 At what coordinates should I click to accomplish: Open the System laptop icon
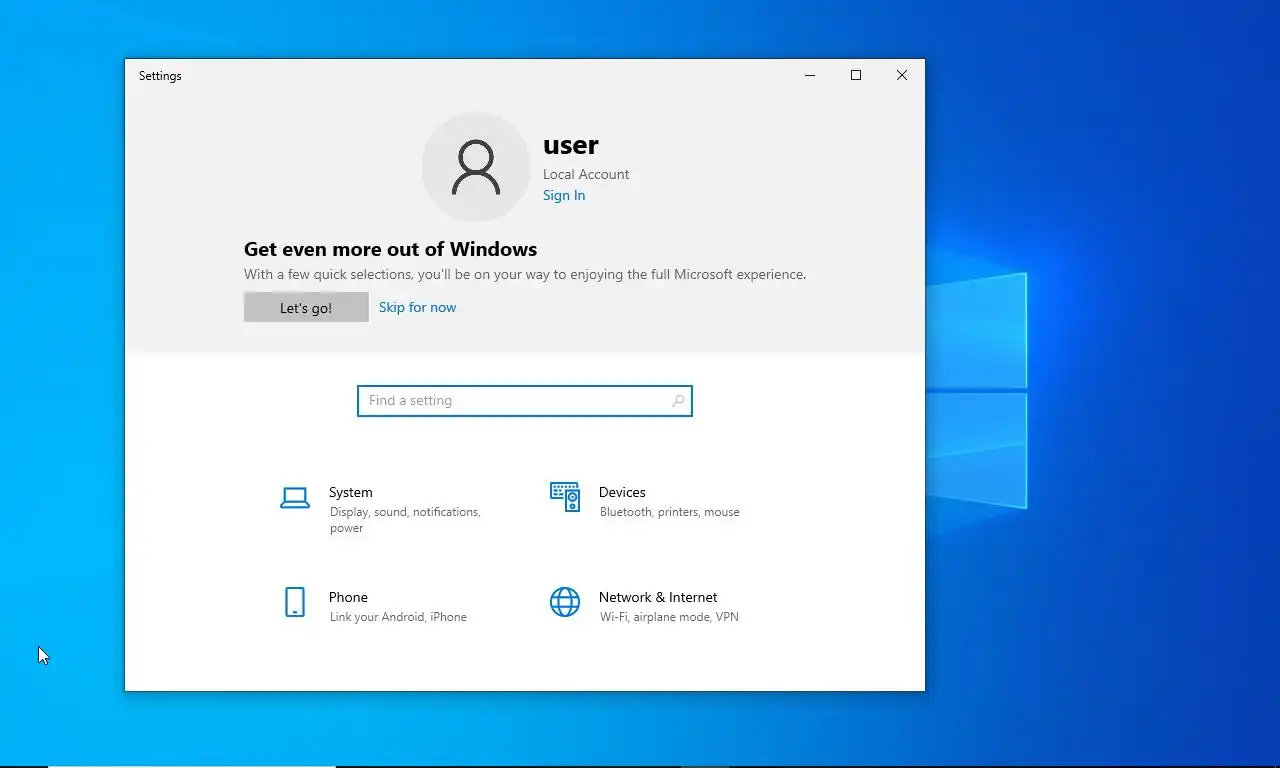(x=295, y=498)
